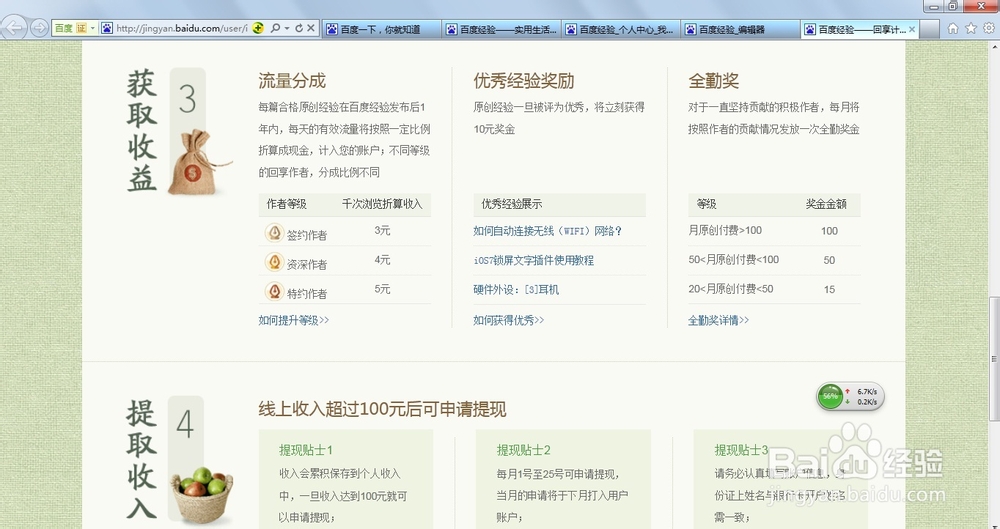The height and width of the screenshot is (529, 1000).
Task: Open the address bar search dropdown arrow
Action: pos(287,28)
